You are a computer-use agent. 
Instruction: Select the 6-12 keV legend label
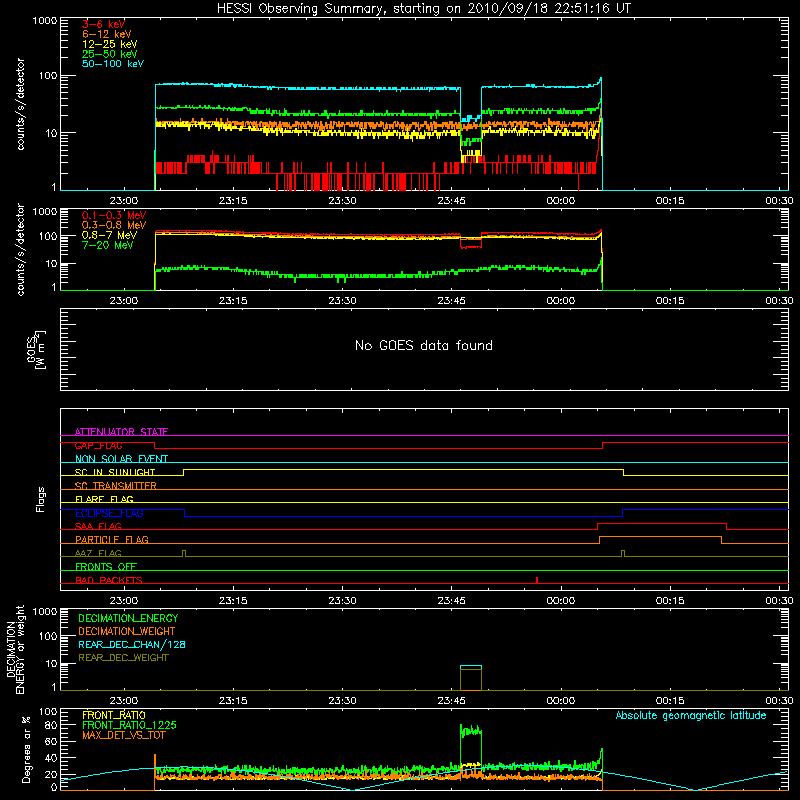pos(107,34)
